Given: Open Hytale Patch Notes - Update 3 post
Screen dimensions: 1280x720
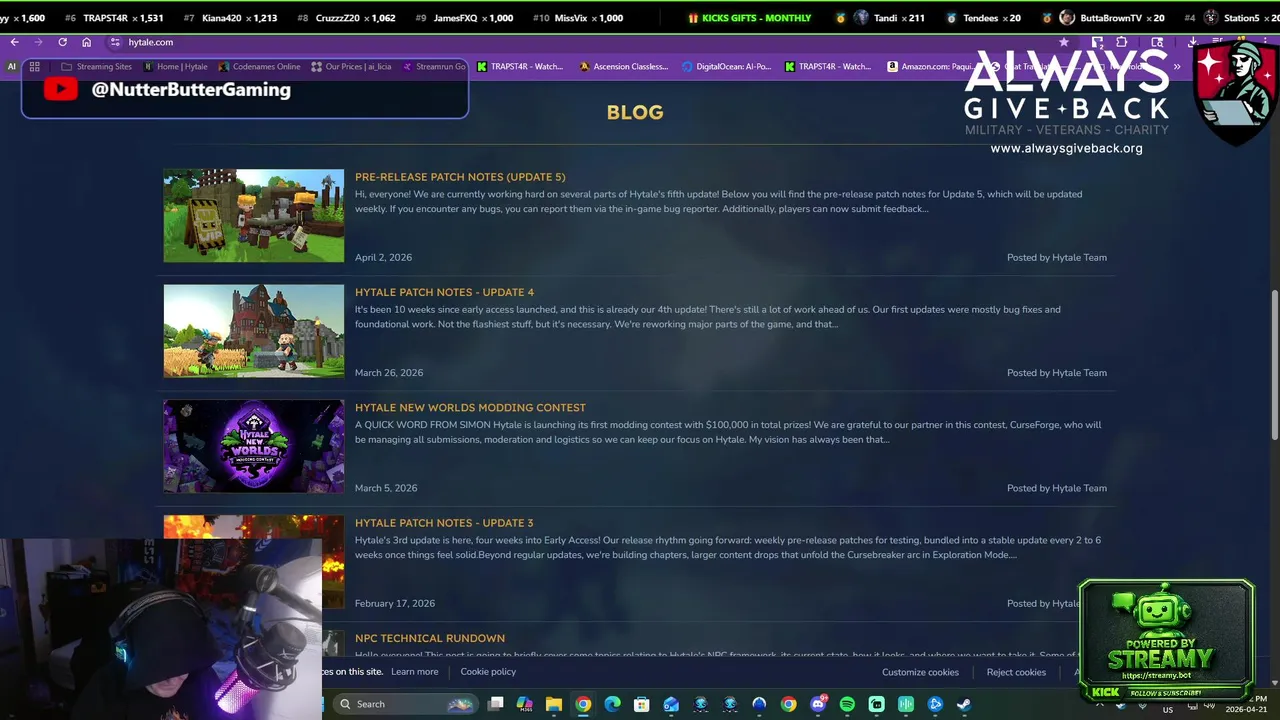Looking at the screenshot, I should point(444,523).
